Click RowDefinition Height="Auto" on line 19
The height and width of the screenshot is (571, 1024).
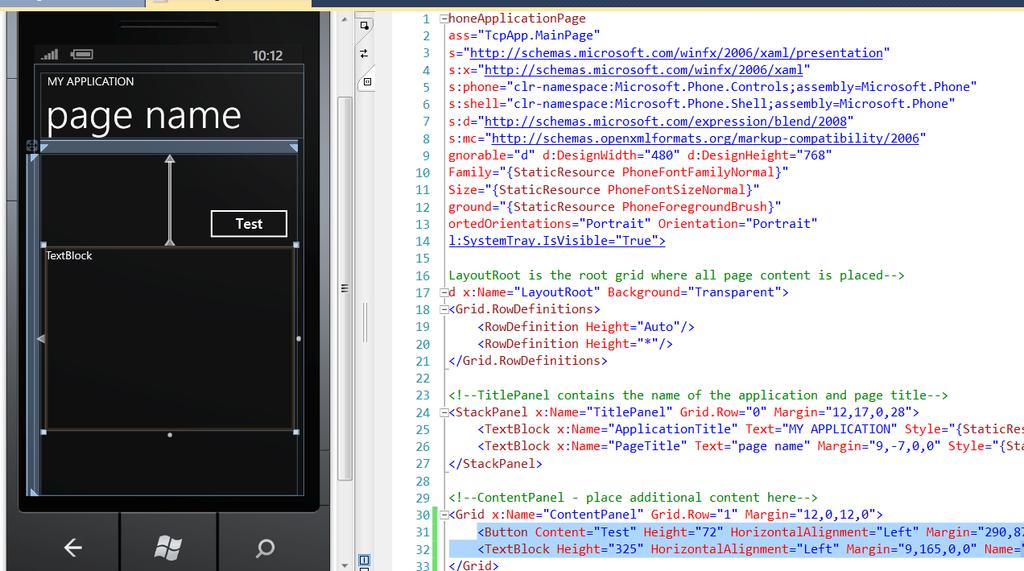(586, 327)
